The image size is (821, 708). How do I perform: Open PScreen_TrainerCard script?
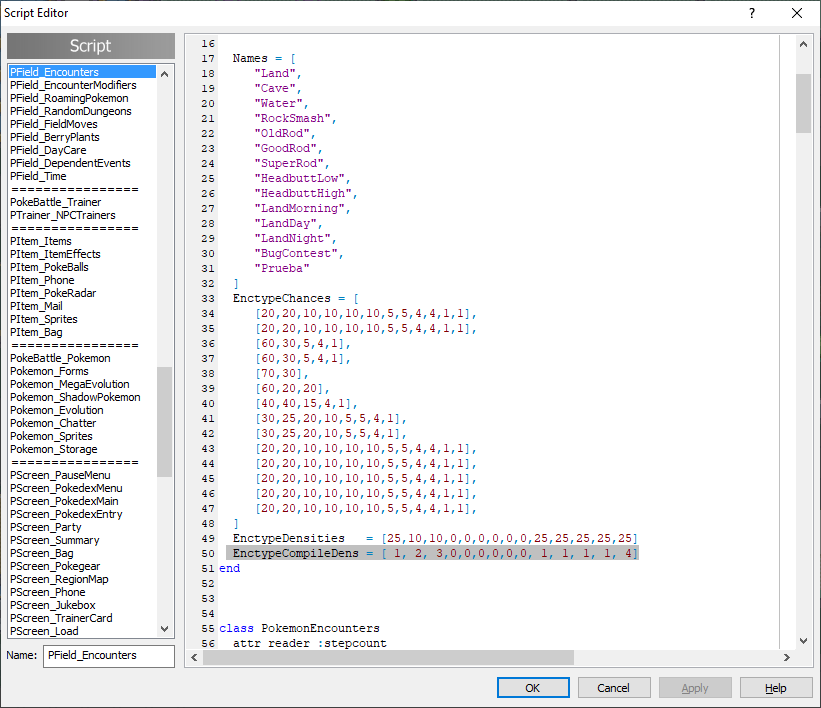click(x=61, y=618)
